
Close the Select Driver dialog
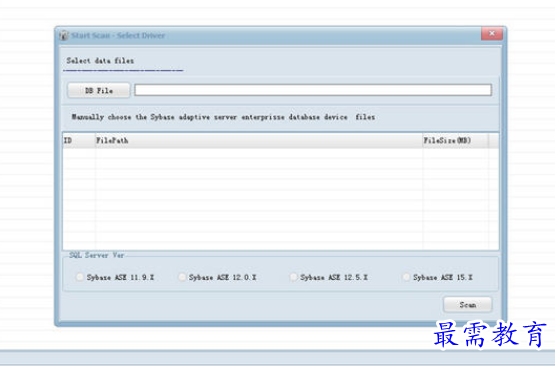(492, 34)
